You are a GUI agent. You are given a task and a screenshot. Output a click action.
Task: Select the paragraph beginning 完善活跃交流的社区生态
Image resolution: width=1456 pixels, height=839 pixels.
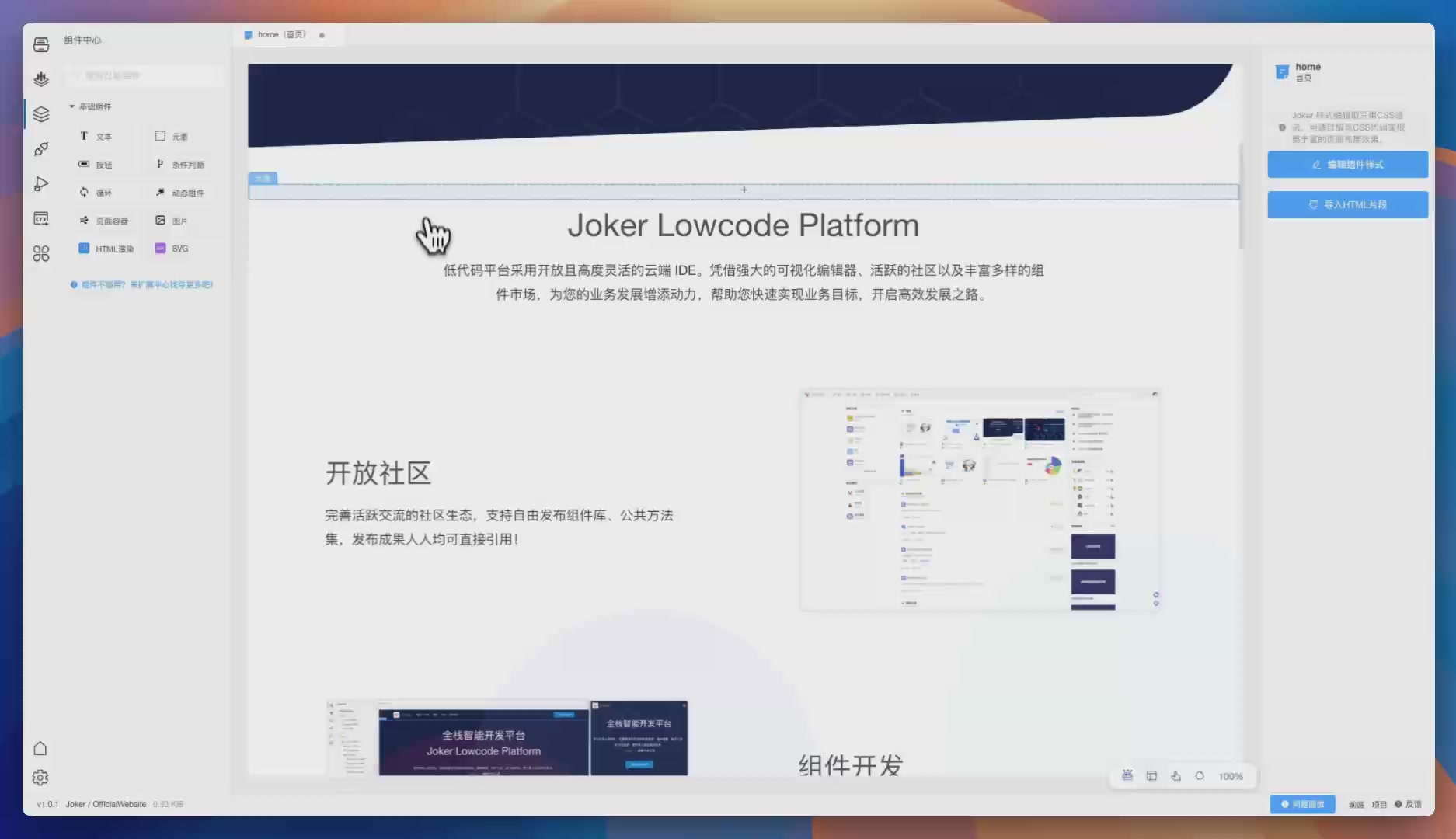click(499, 527)
